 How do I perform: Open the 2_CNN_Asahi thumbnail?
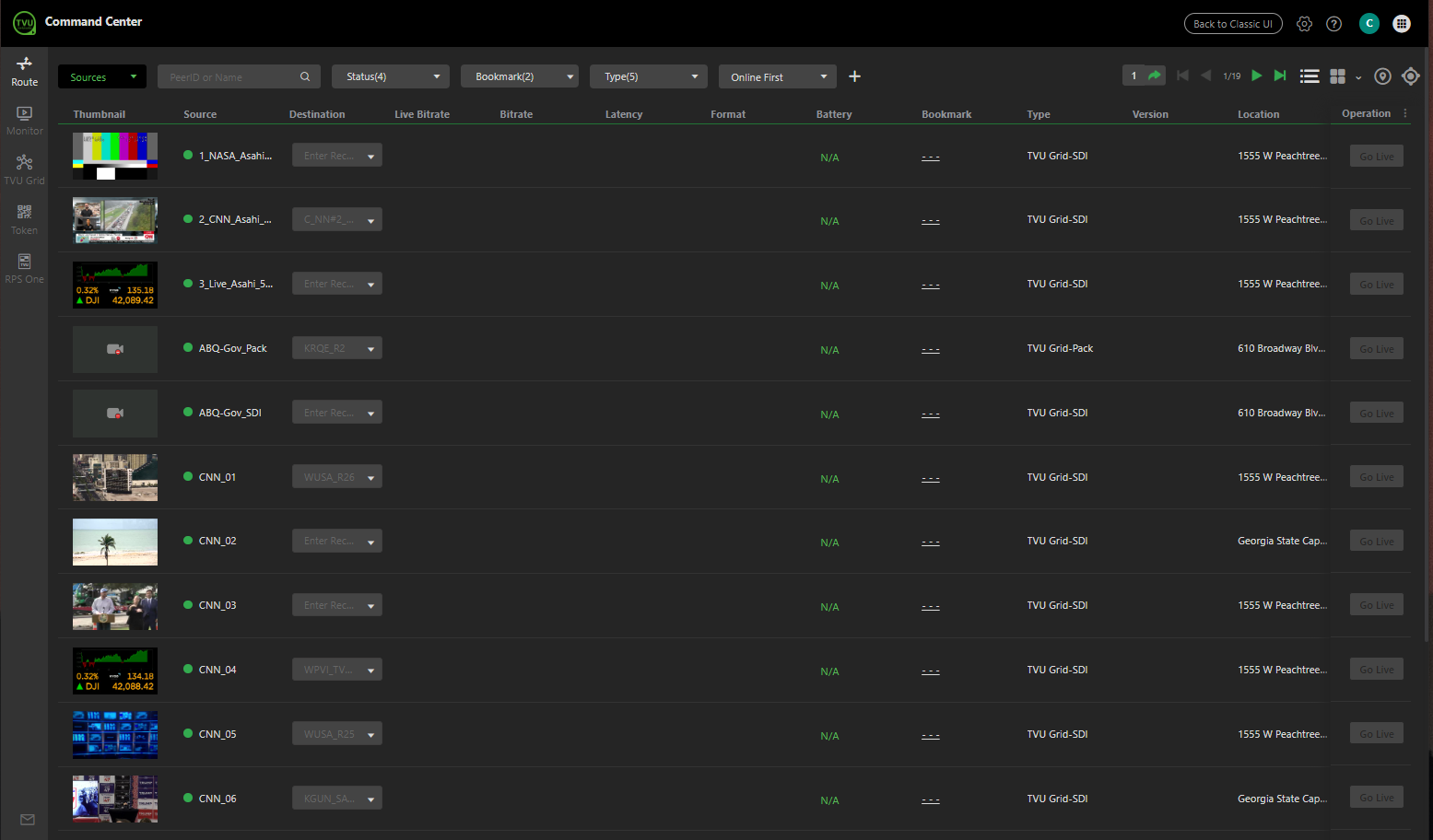coord(115,220)
